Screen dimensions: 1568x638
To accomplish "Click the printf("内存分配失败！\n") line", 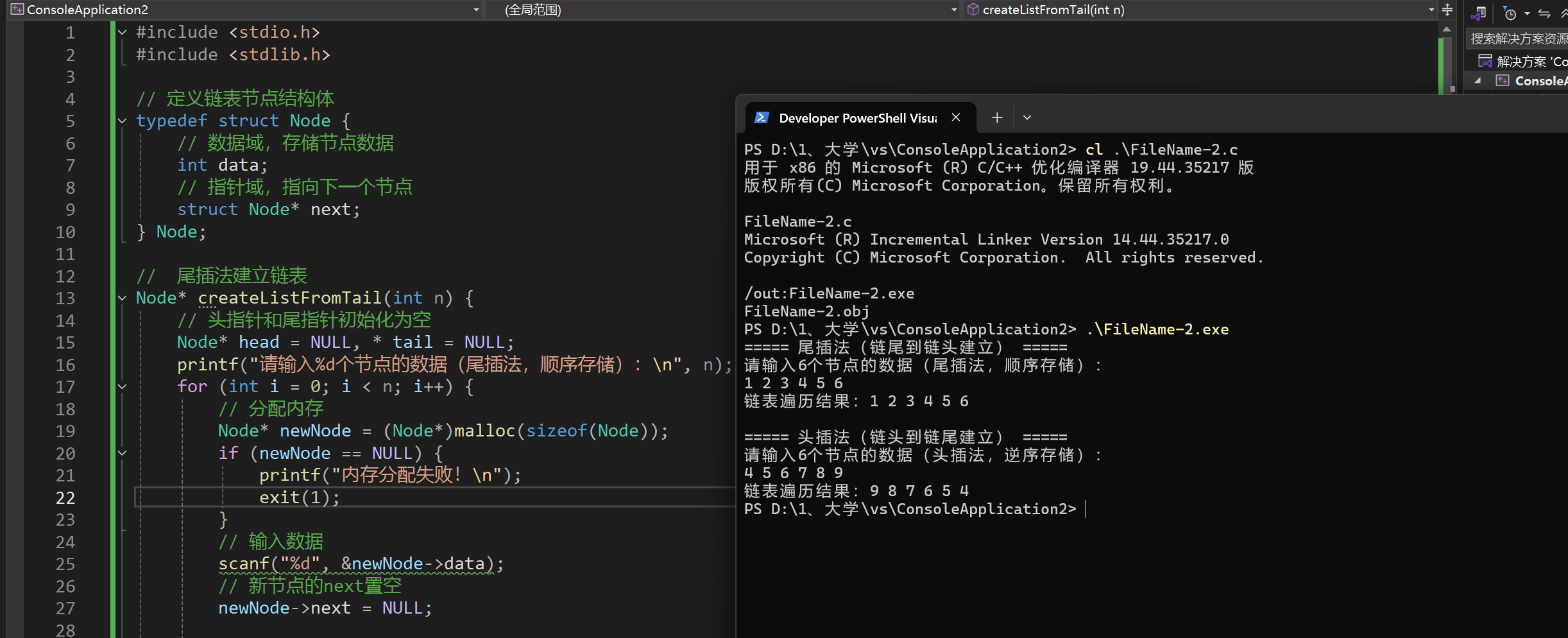I will (391, 475).
